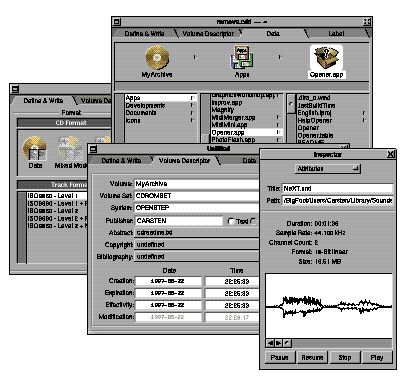Expand Opener.app in the browser column
Viewport: 408px width, 383px height.
(279, 132)
